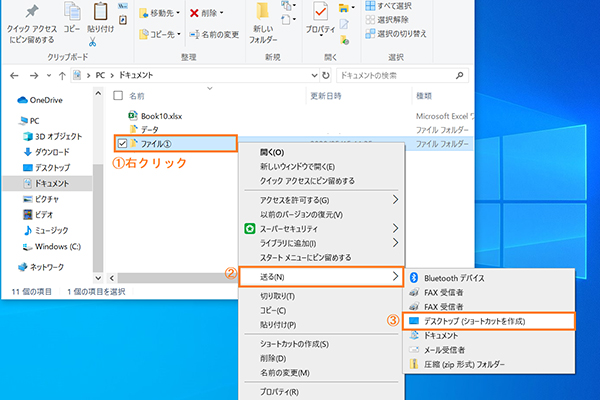Choose コピー(C) in context menu
Screen dimensions: 600x400
[x=273, y=310]
